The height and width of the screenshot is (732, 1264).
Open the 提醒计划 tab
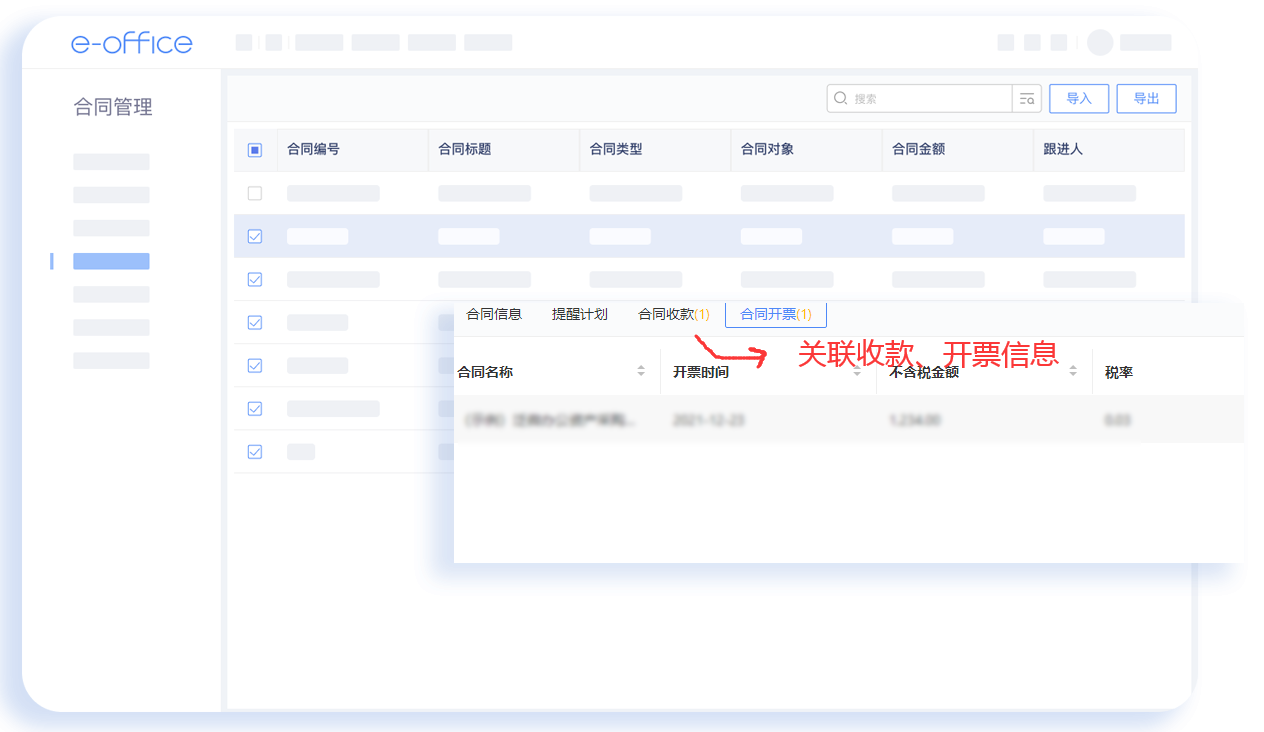580,314
